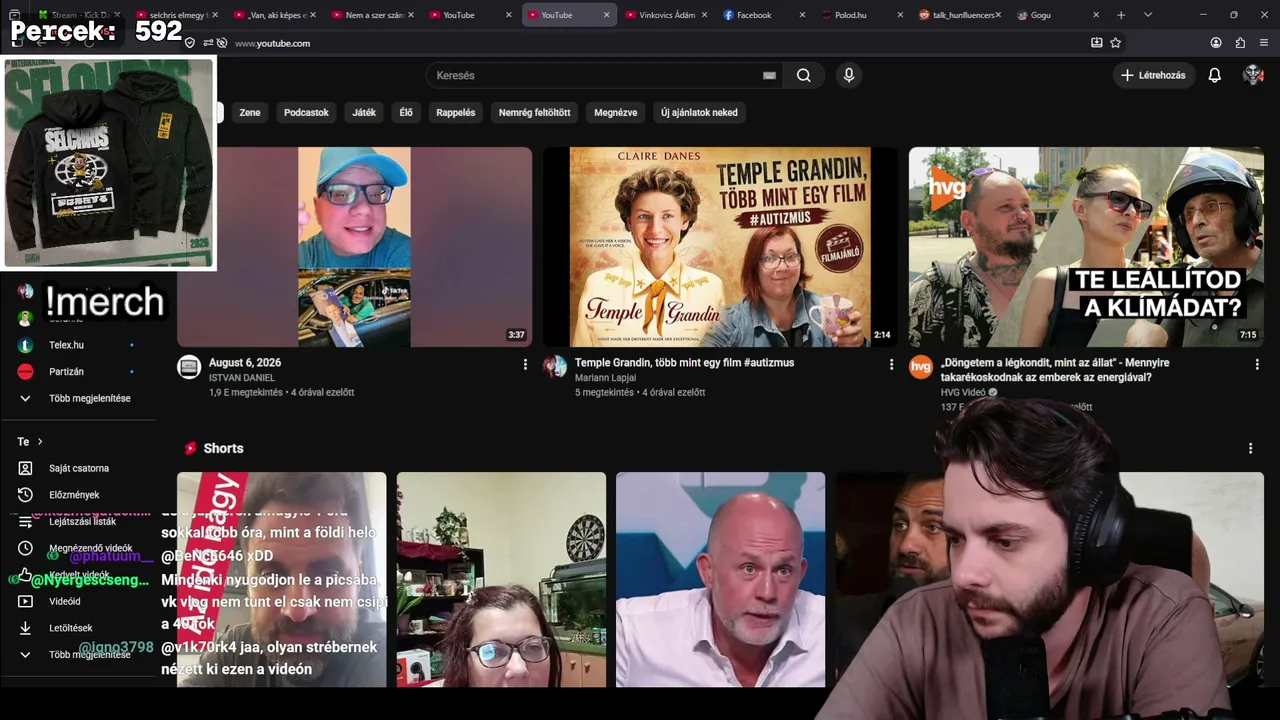
Task: Open the Short with the bald man
Action: tap(720, 580)
